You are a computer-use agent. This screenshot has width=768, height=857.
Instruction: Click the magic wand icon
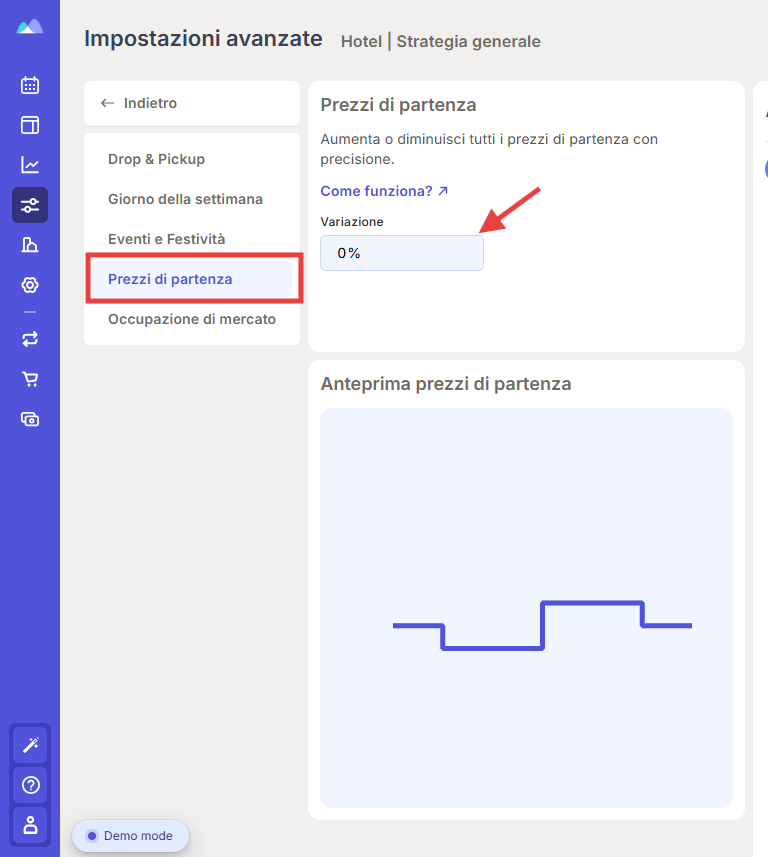pyautogui.click(x=31, y=744)
